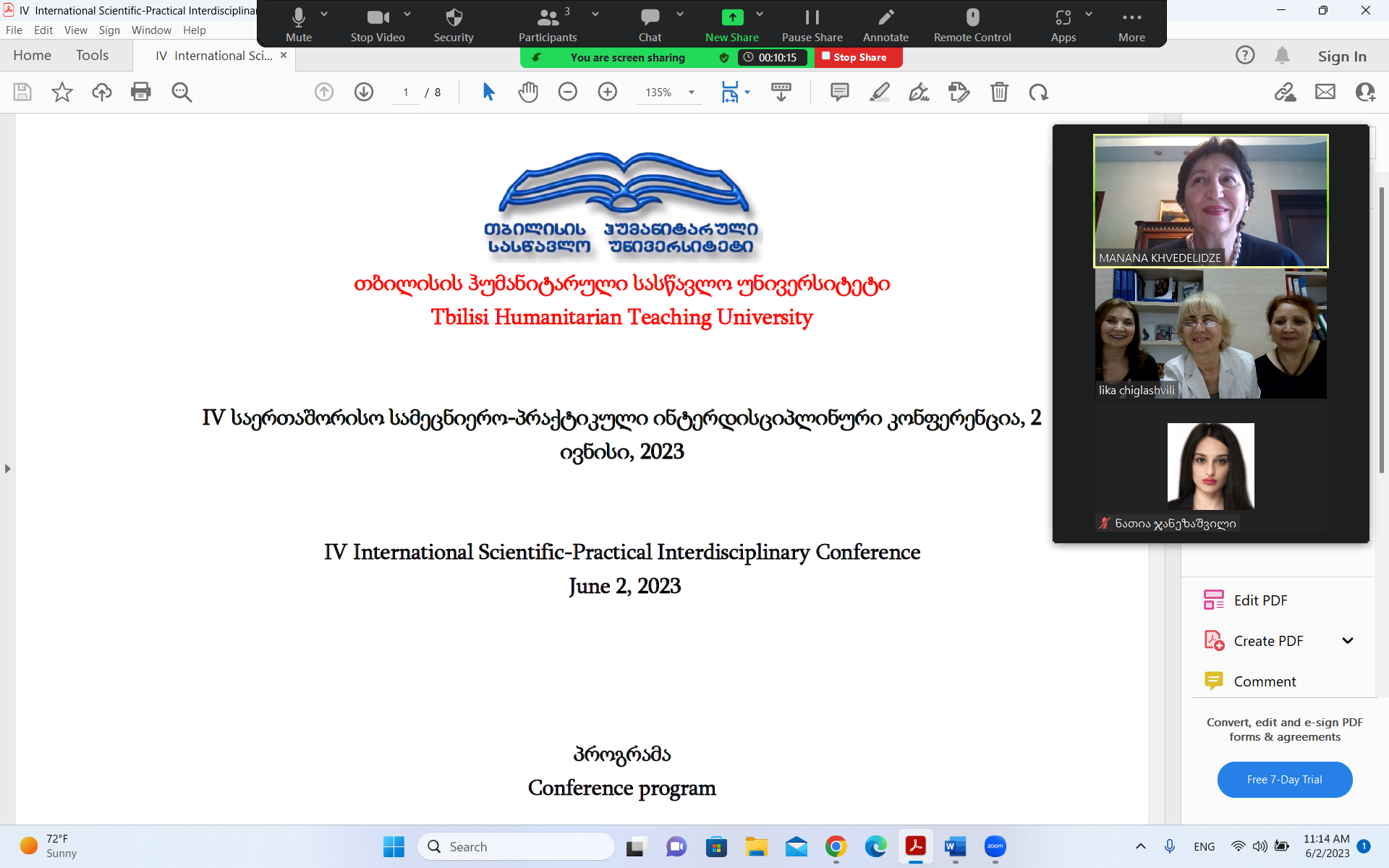Image resolution: width=1389 pixels, height=868 pixels.
Task: Open the Sign with pen tool
Action: (x=919, y=92)
